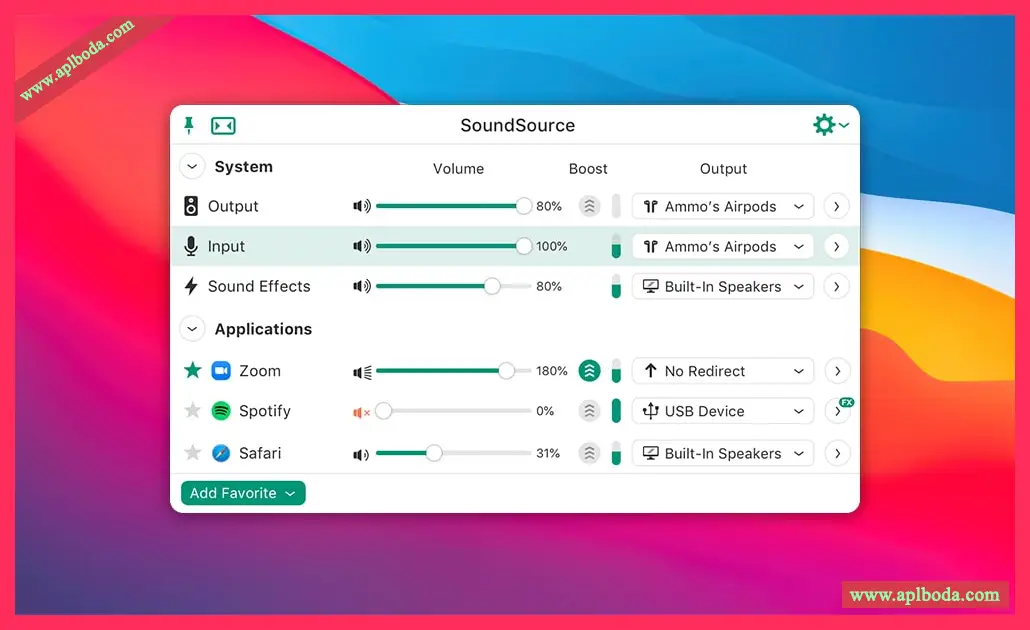Unmute Spotify via its muted speaker icon

click(x=361, y=412)
